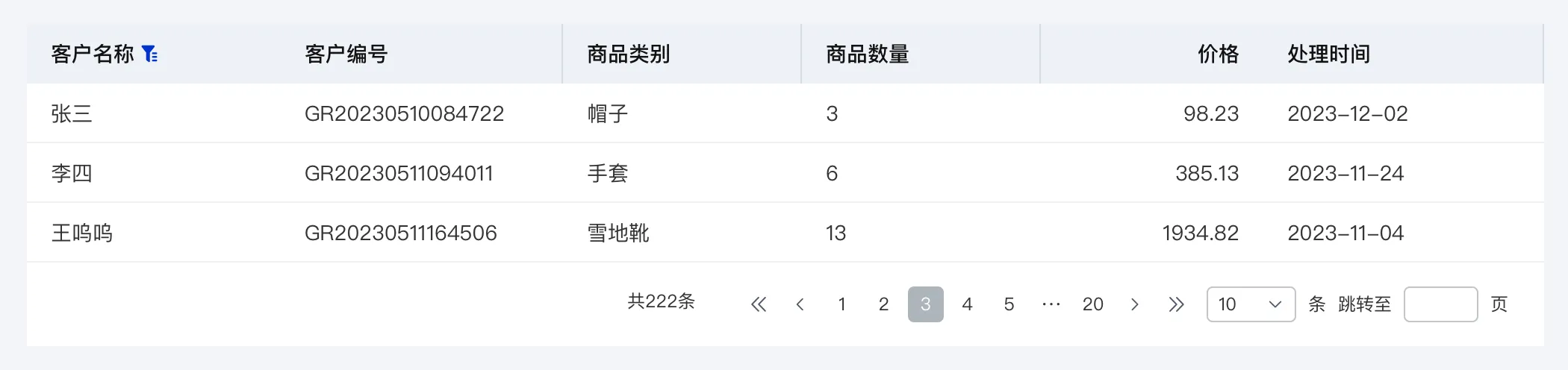Select the row for 张三
Screen dimensions: 1568x370
[x=72, y=113]
